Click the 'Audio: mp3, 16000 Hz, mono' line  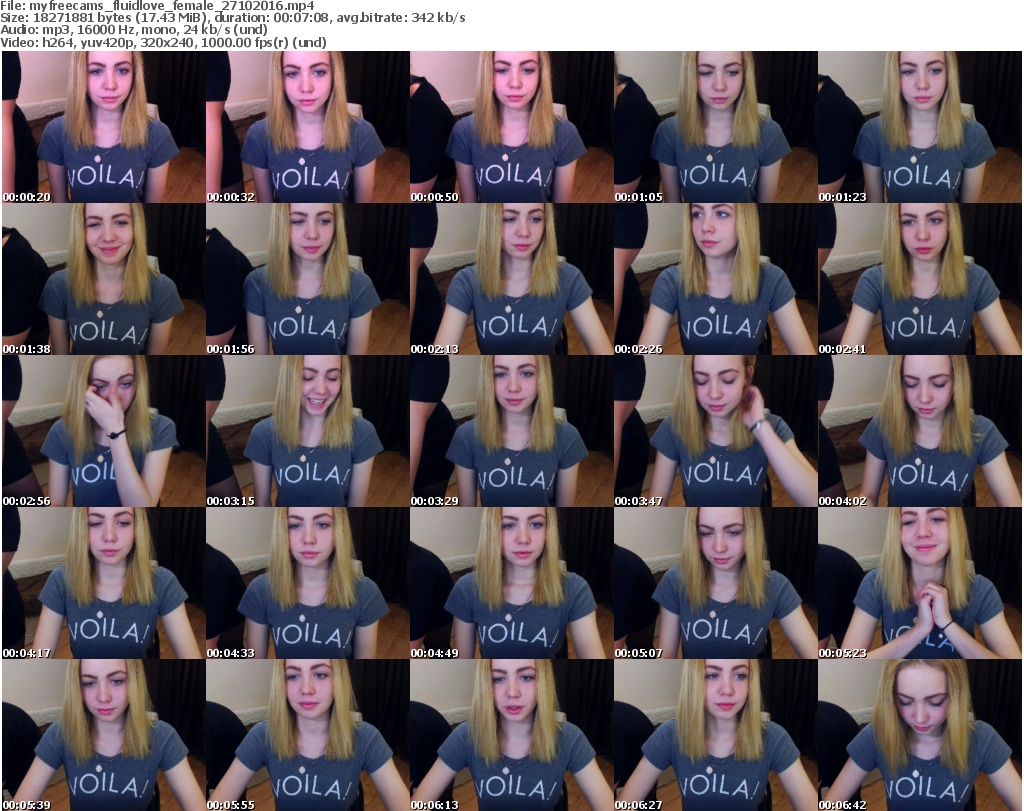coord(134,30)
